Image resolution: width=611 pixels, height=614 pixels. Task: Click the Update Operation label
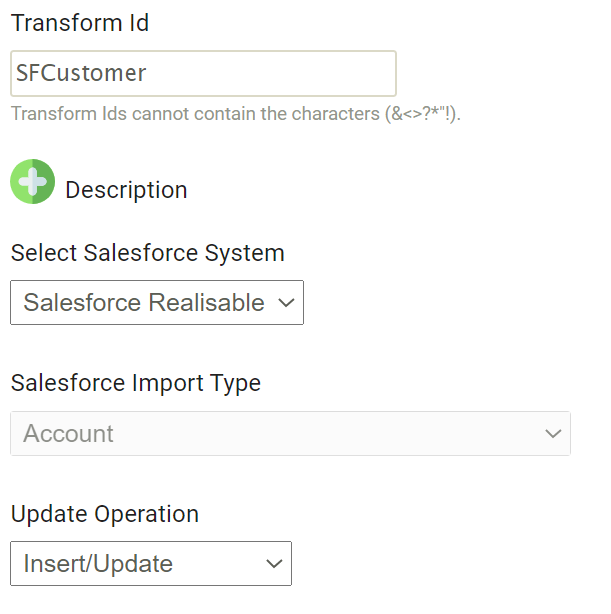pos(105,514)
